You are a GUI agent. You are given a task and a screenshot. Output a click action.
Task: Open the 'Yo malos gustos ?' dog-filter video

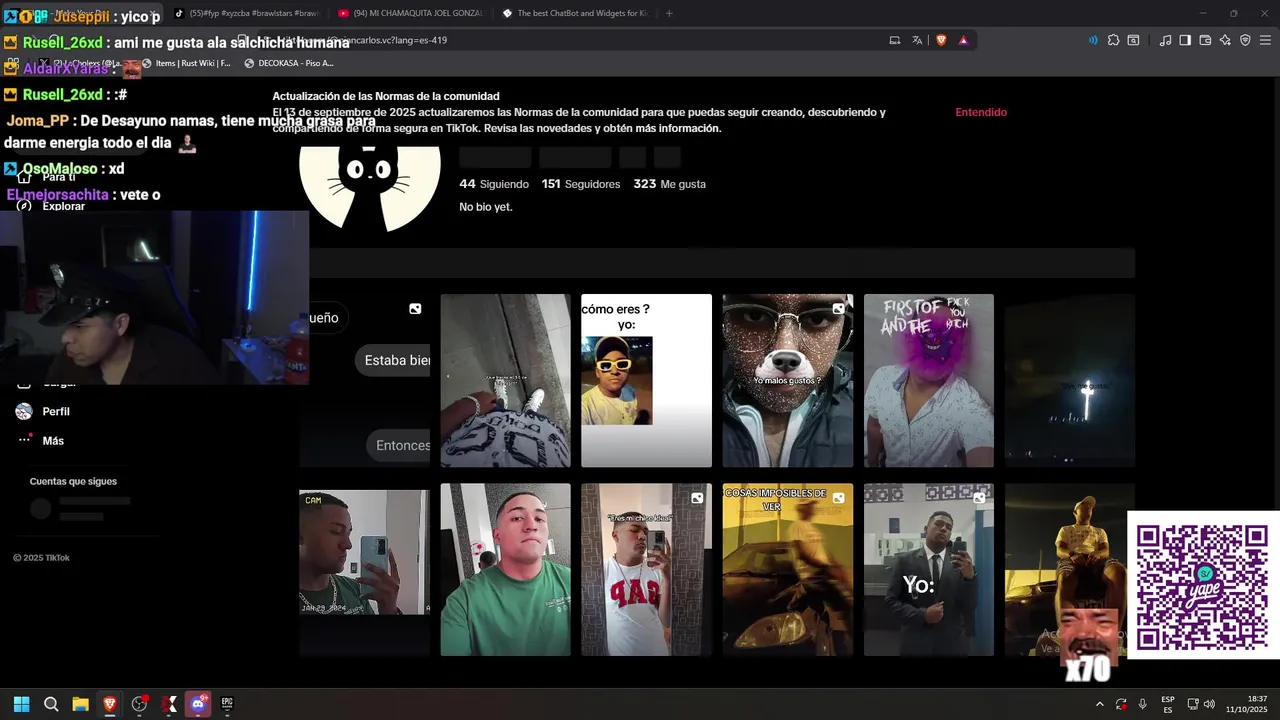[788, 380]
